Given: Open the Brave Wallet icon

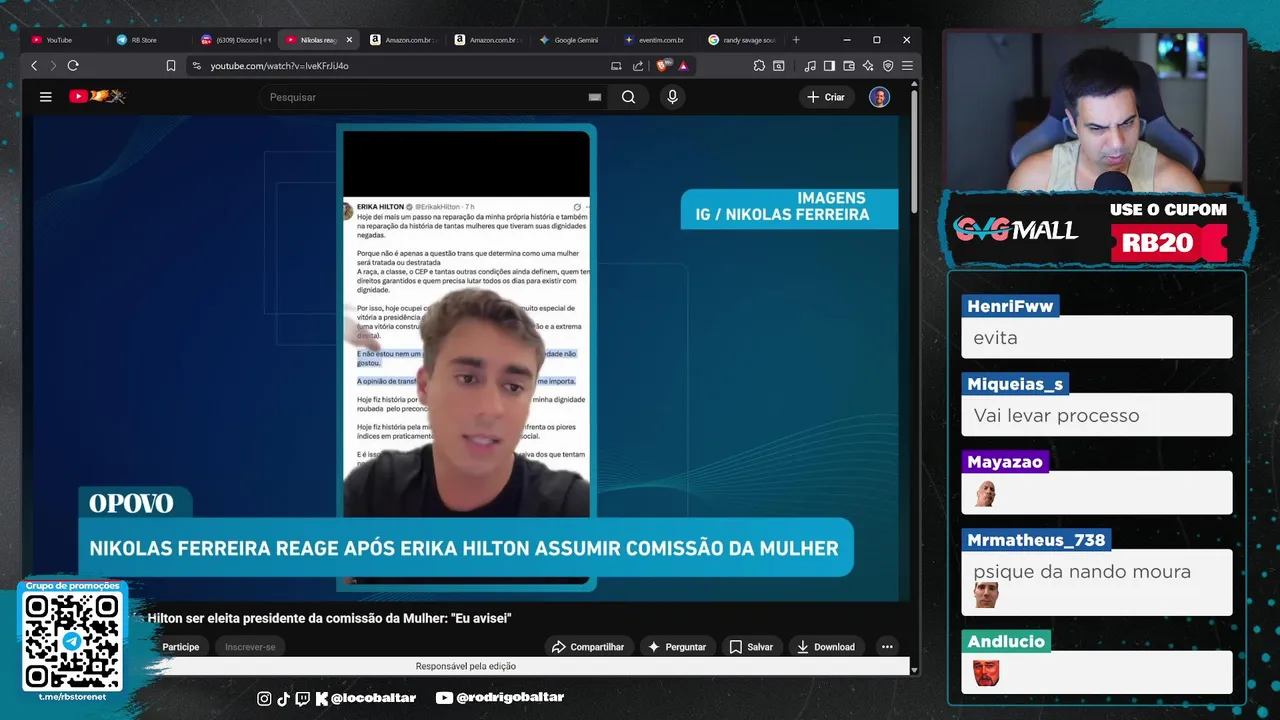Looking at the screenshot, I should tap(849, 66).
